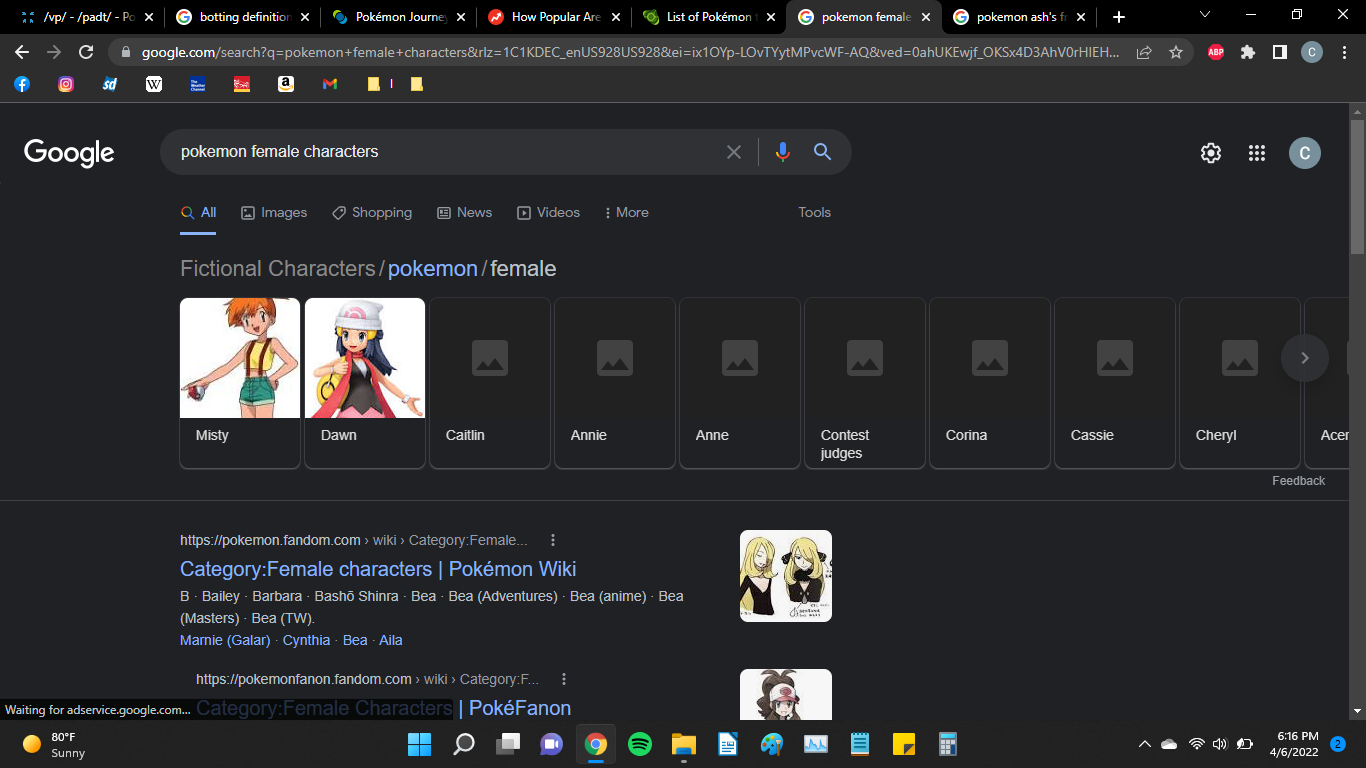The height and width of the screenshot is (768, 1366).
Task: Switch to the Images tab
Action: 274,212
